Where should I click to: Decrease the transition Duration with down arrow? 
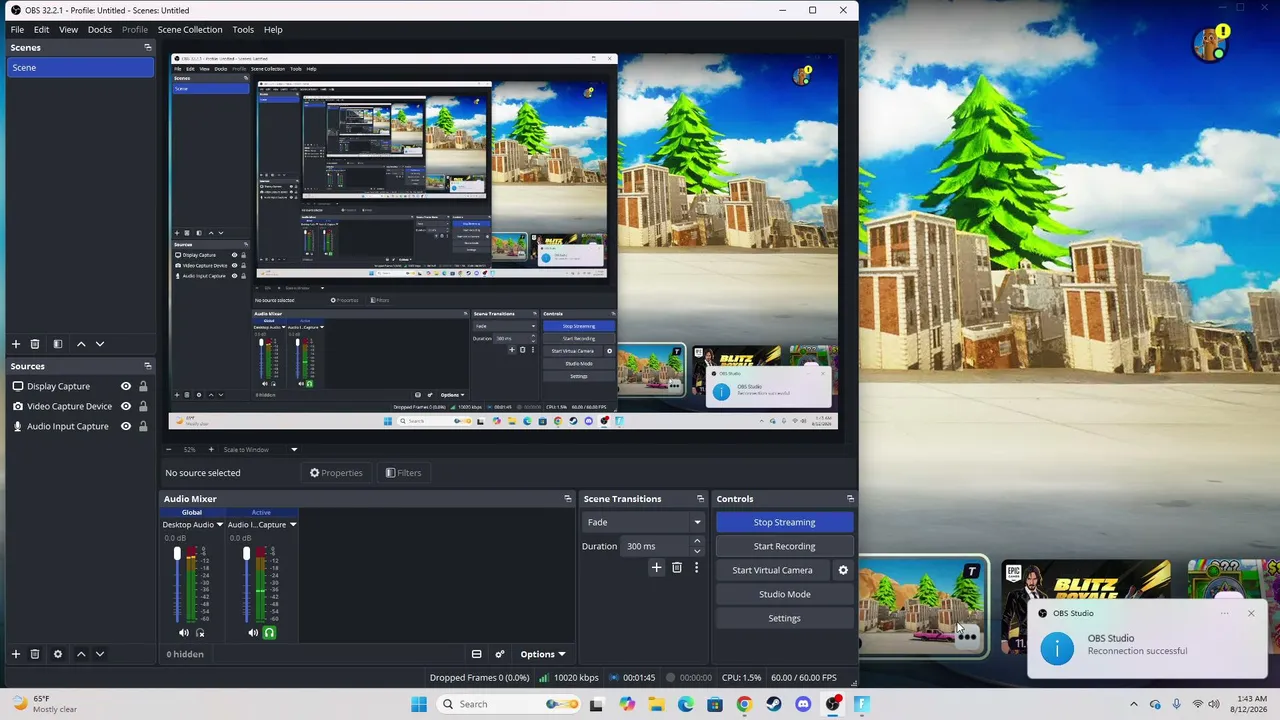tap(697, 551)
